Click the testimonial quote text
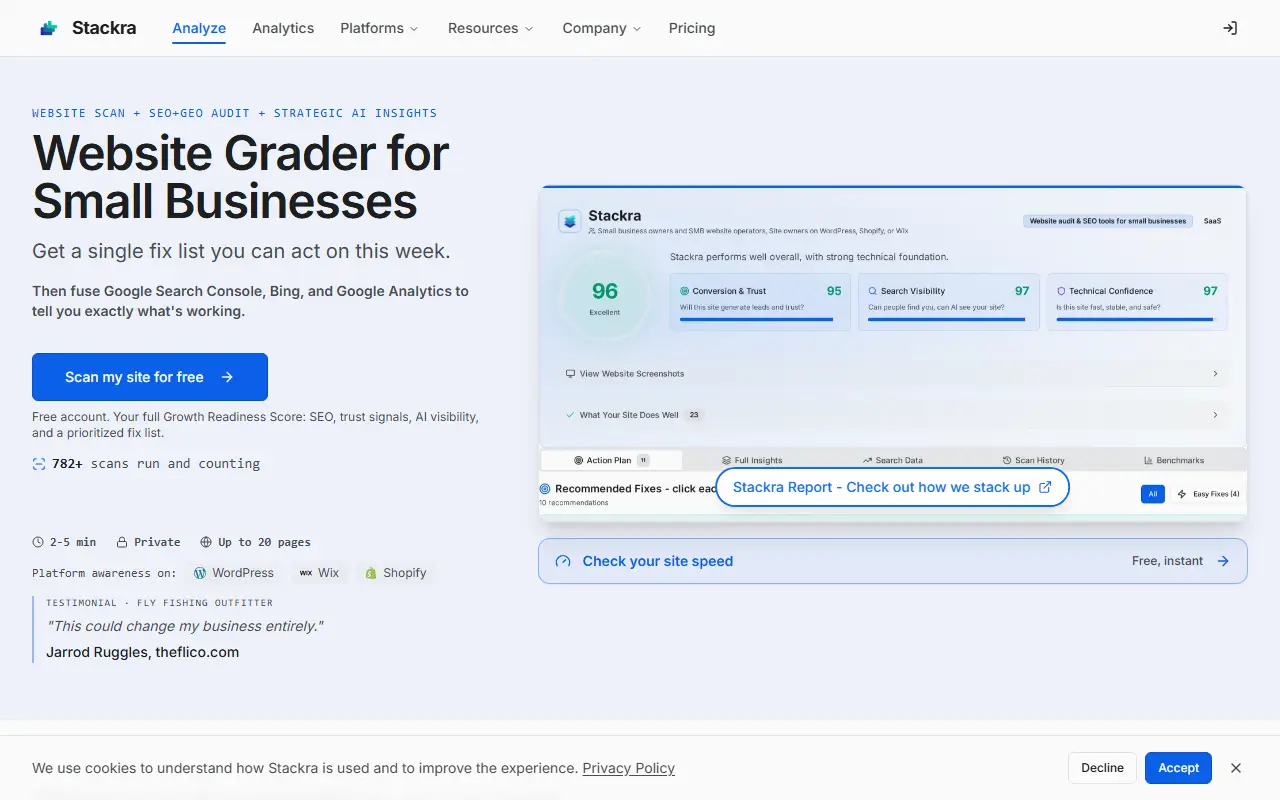Image resolution: width=1280 pixels, height=800 pixels. click(x=185, y=626)
